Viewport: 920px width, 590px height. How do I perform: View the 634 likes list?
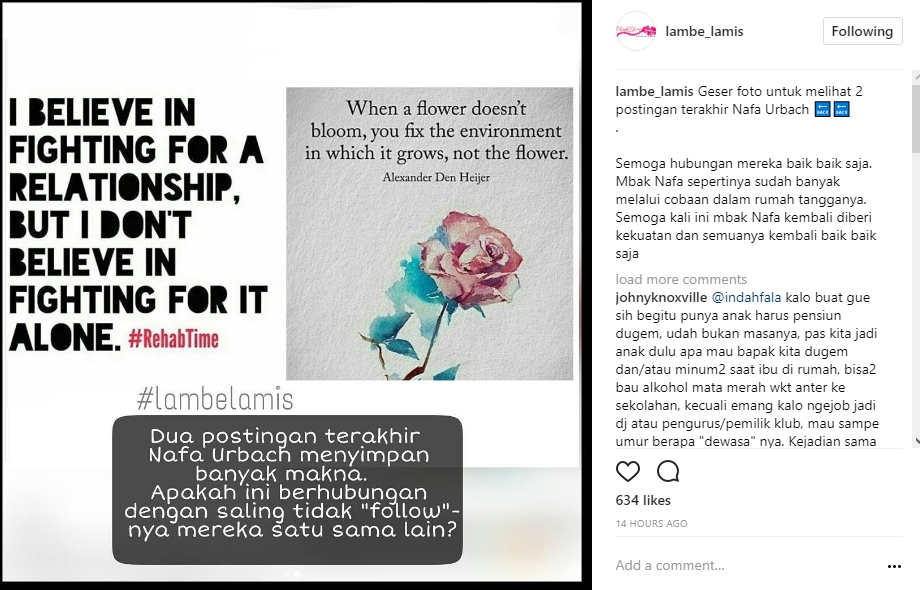(x=643, y=500)
